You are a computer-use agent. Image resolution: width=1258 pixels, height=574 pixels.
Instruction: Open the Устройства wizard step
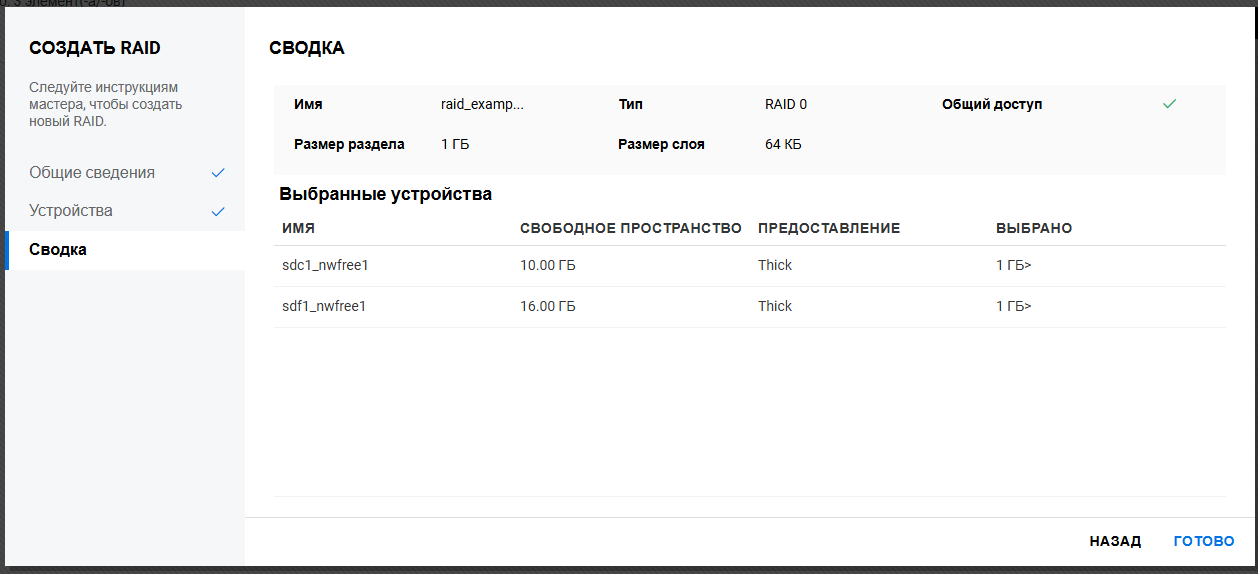click(x=71, y=211)
